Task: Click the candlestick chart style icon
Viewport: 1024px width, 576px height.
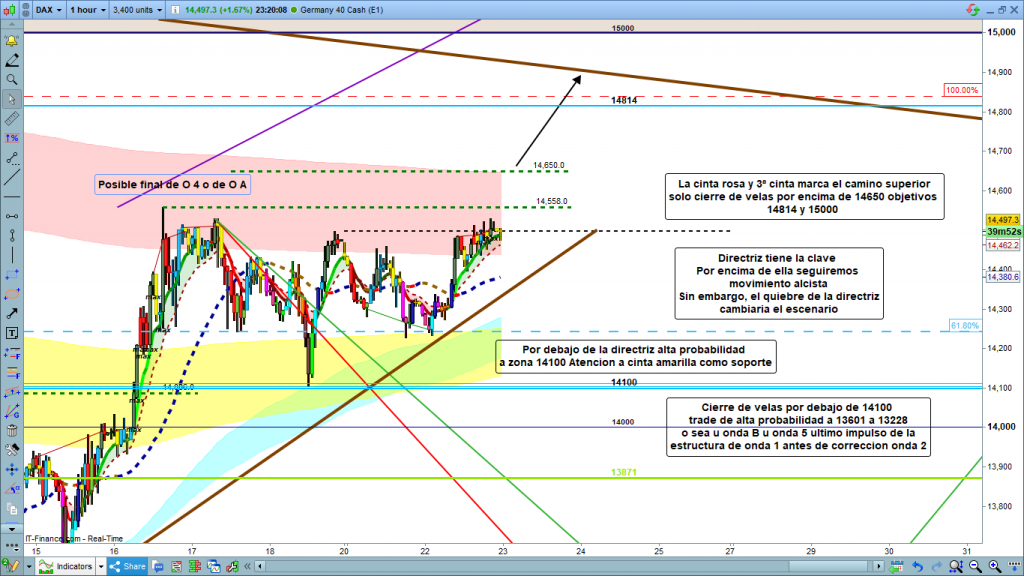Action: [13, 8]
